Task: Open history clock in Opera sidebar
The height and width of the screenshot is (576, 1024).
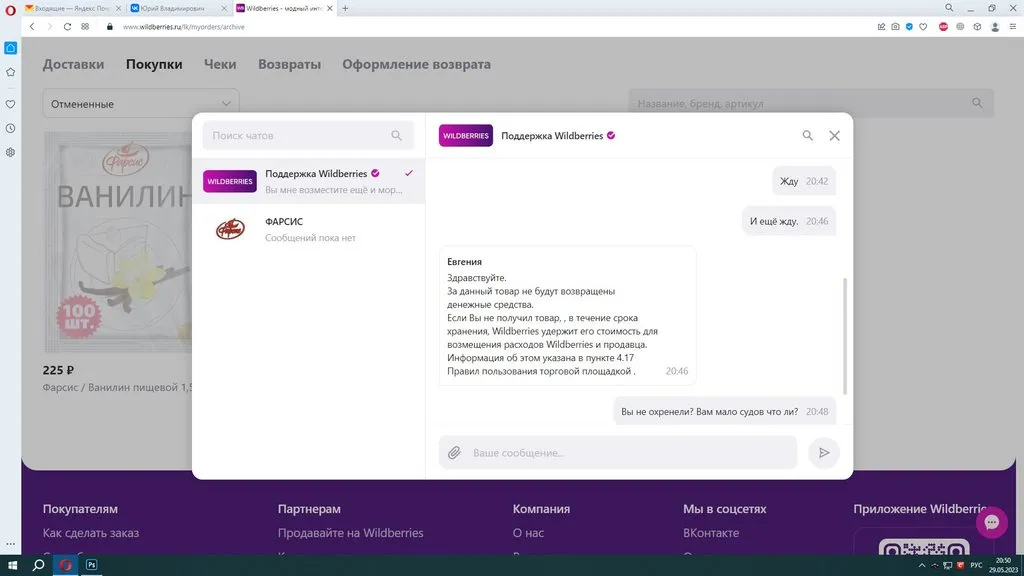Action: point(10,128)
